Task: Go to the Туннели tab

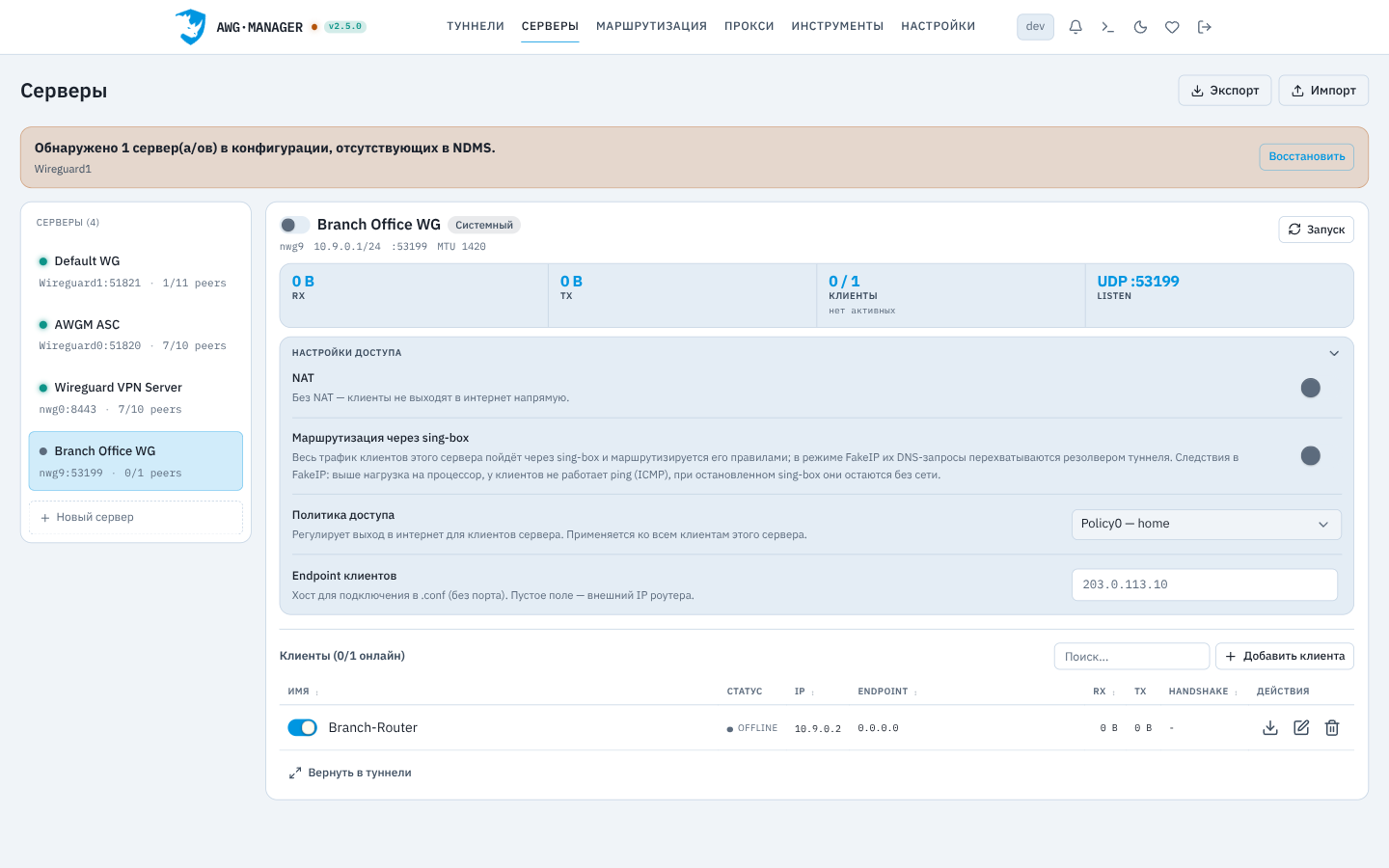Action: click(476, 26)
